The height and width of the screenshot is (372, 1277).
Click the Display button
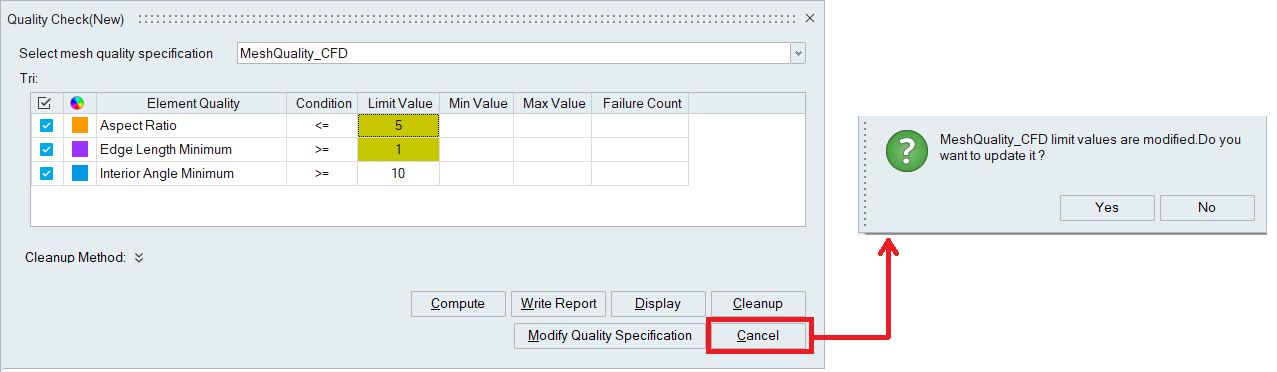click(x=658, y=304)
